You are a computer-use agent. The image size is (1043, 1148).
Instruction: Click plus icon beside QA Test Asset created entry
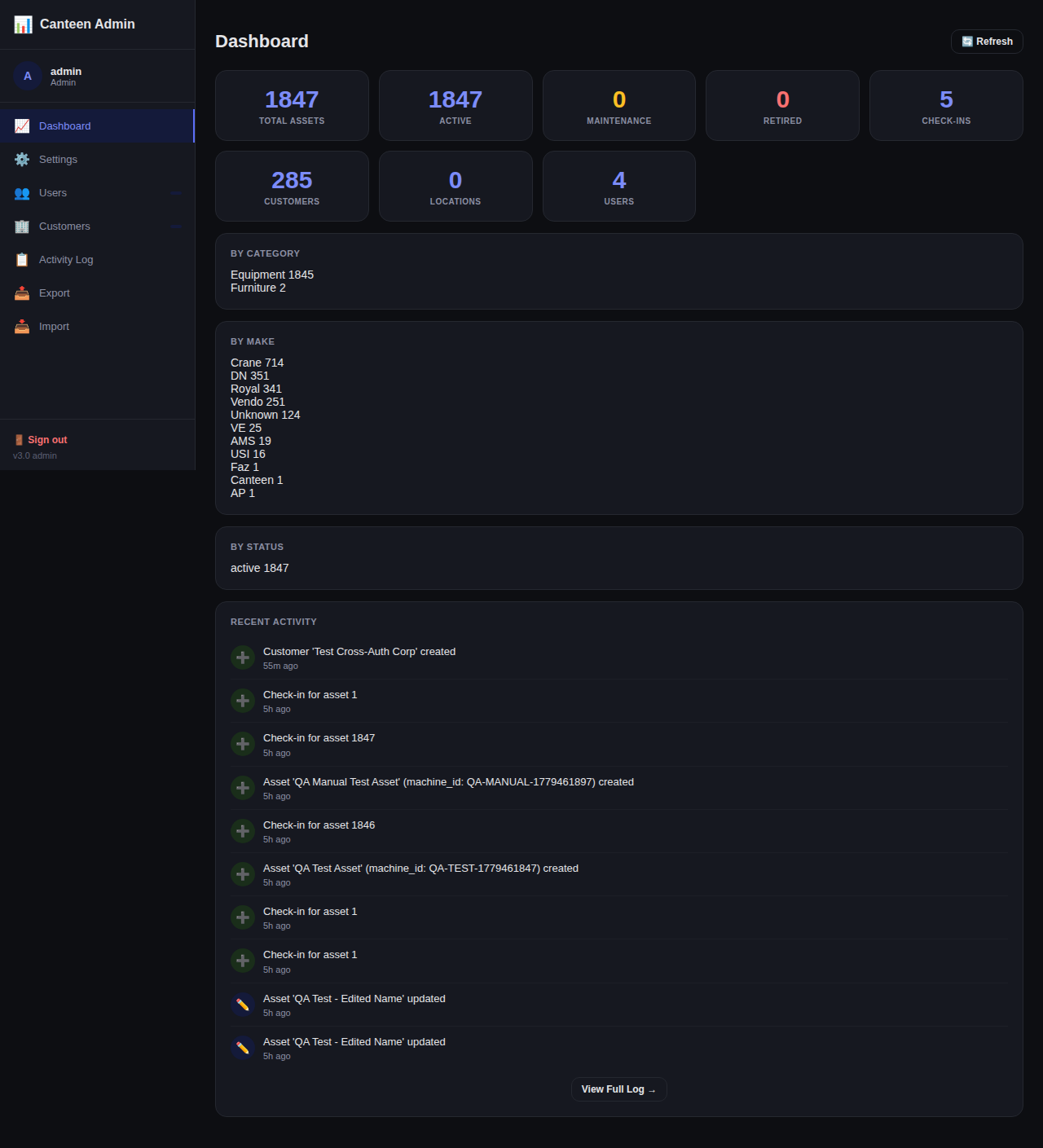coord(243,874)
